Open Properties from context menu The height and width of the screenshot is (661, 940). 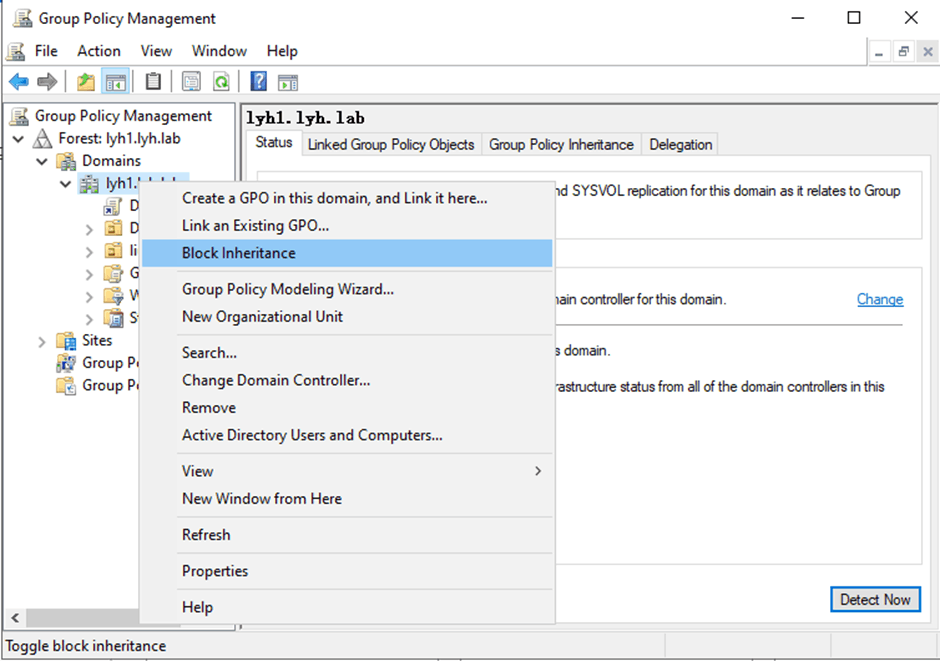pos(347,571)
